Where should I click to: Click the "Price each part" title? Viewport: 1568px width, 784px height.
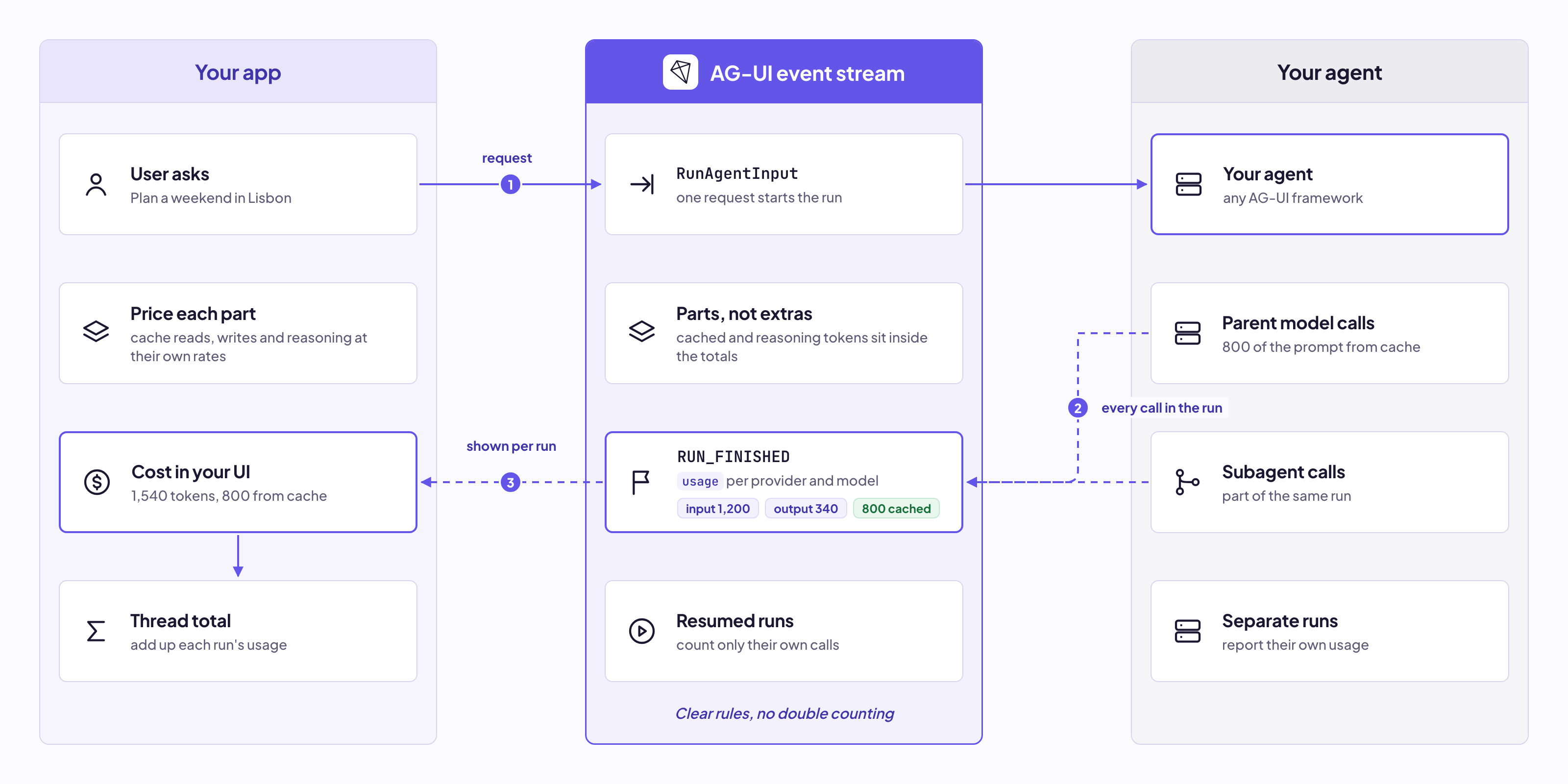[193, 314]
